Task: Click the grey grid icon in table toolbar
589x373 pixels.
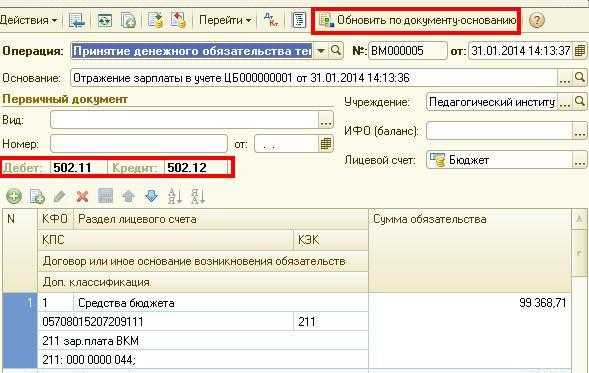Action: point(105,196)
